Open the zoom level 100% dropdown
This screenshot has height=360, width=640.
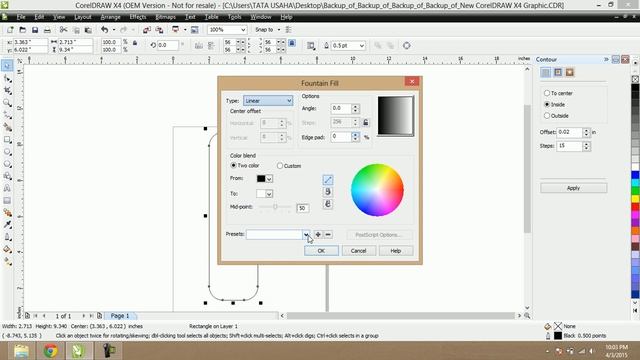pos(243,30)
